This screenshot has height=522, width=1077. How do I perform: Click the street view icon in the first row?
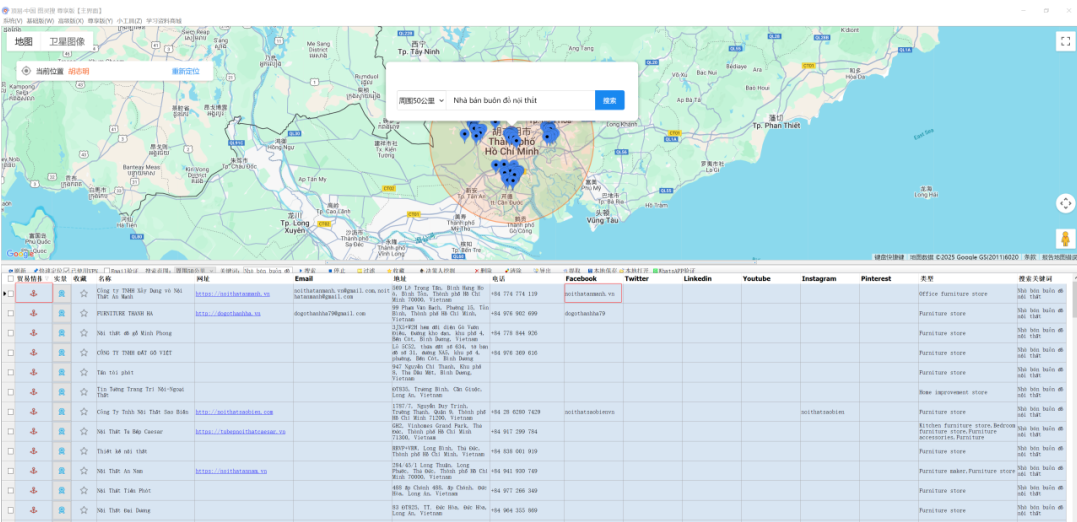(61, 294)
